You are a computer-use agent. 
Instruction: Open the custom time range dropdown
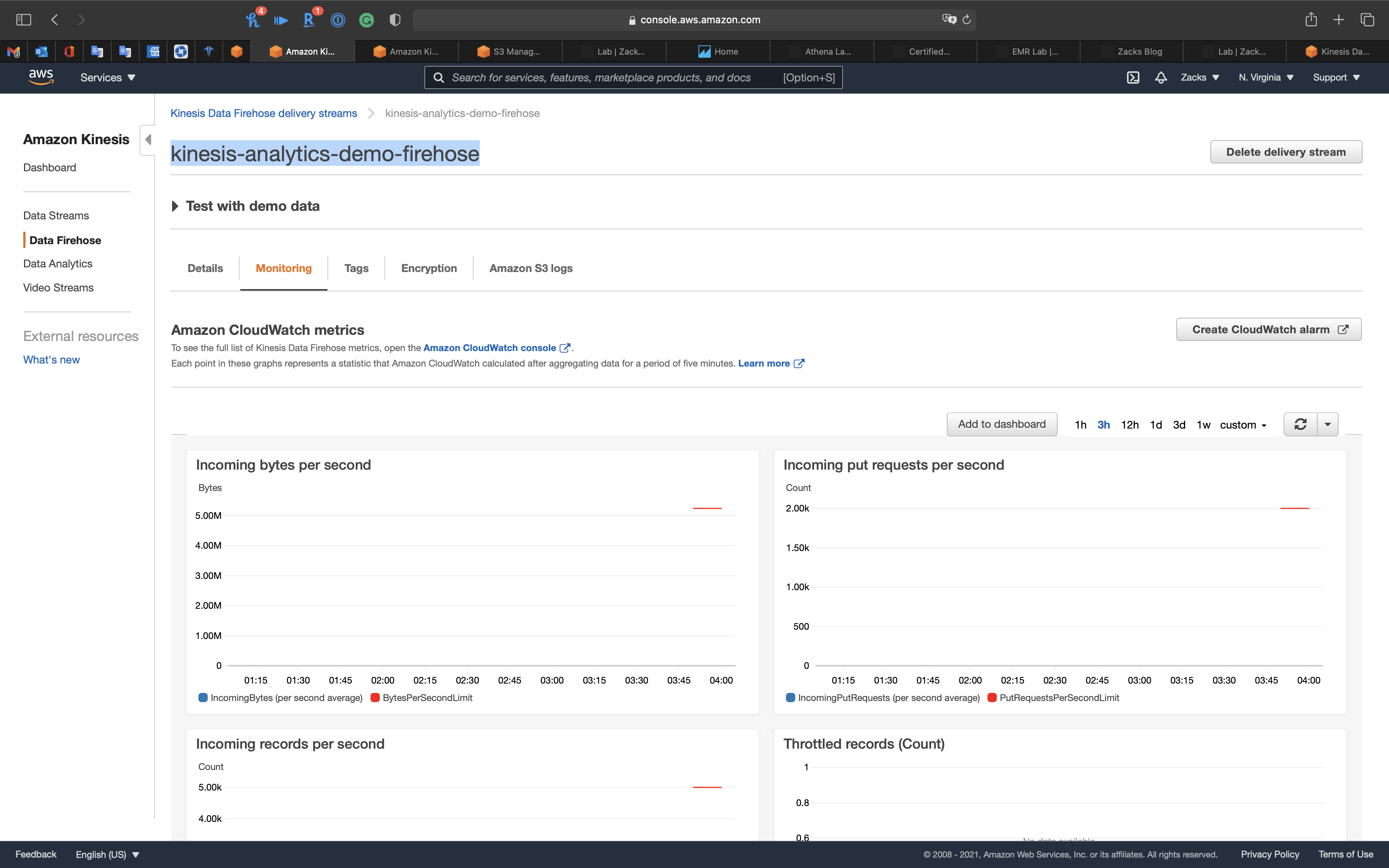1243,425
